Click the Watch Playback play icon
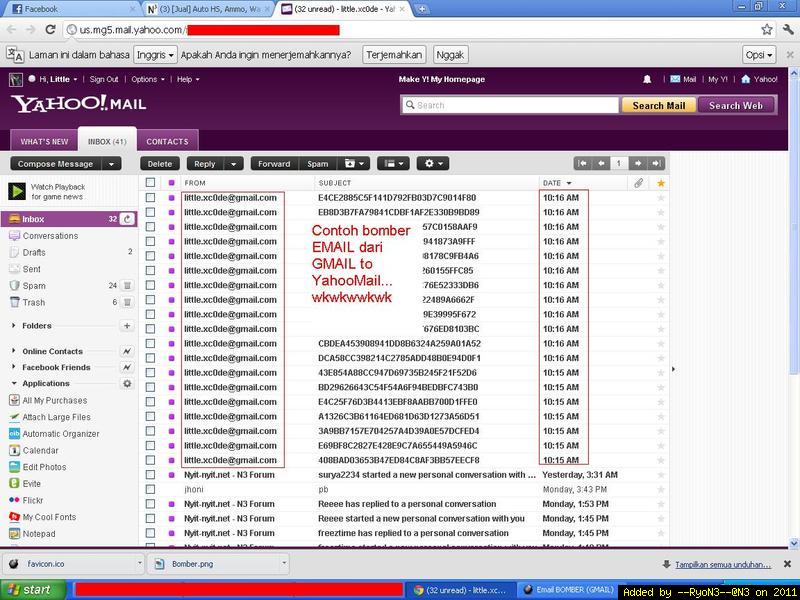Screen dimensions: 800x600 click(x=17, y=191)
